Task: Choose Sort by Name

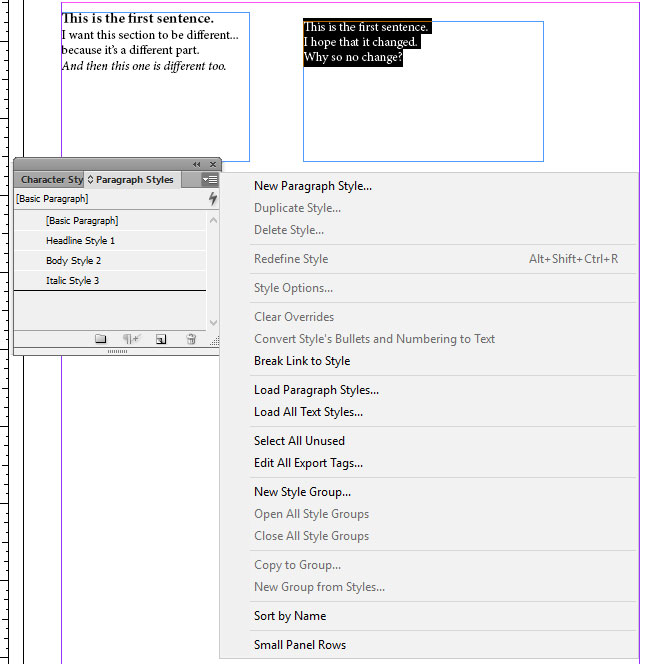Action: tap(290, 616)
